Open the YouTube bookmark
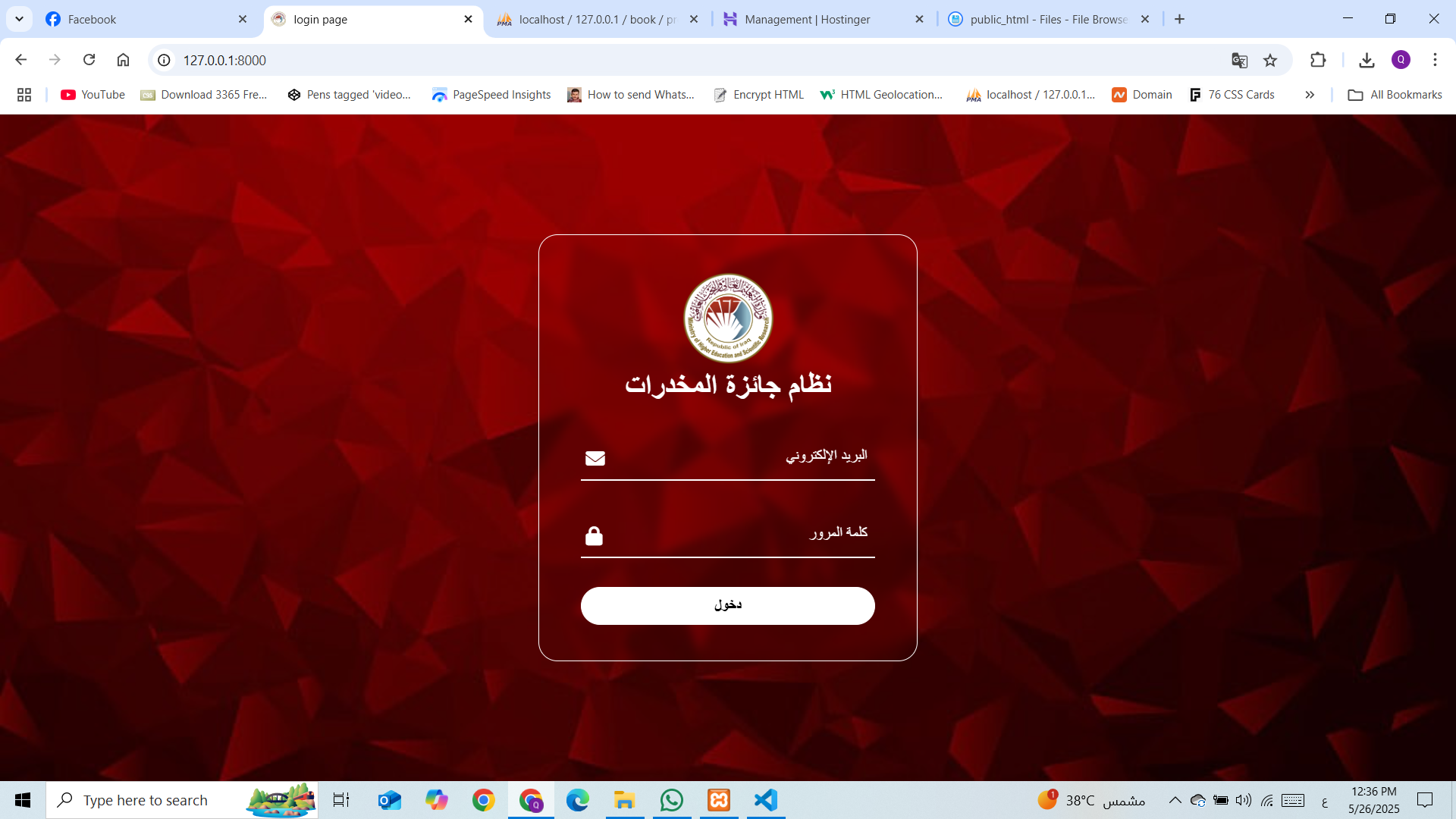This screenshot has width=1456, height=819. pos(93,95)
